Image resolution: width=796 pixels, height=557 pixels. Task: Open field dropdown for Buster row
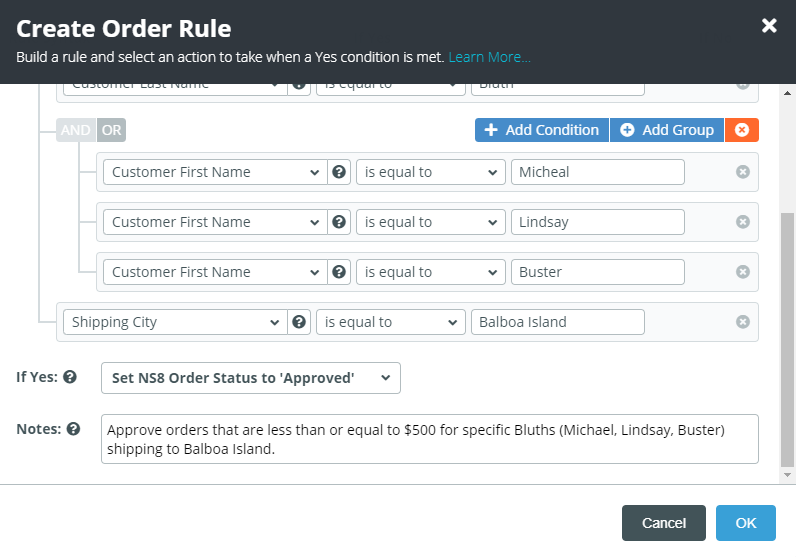pos(215,272)
